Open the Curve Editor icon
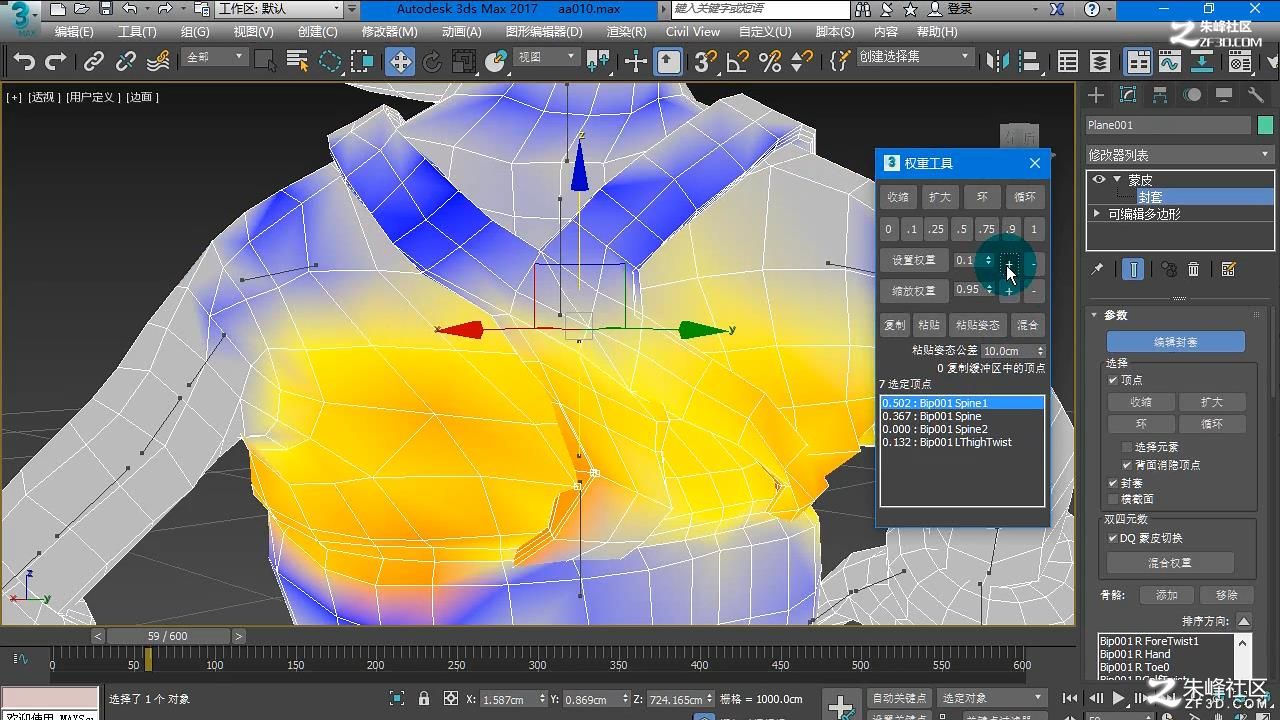The image size is (1280, 720). coord(1170,62)
